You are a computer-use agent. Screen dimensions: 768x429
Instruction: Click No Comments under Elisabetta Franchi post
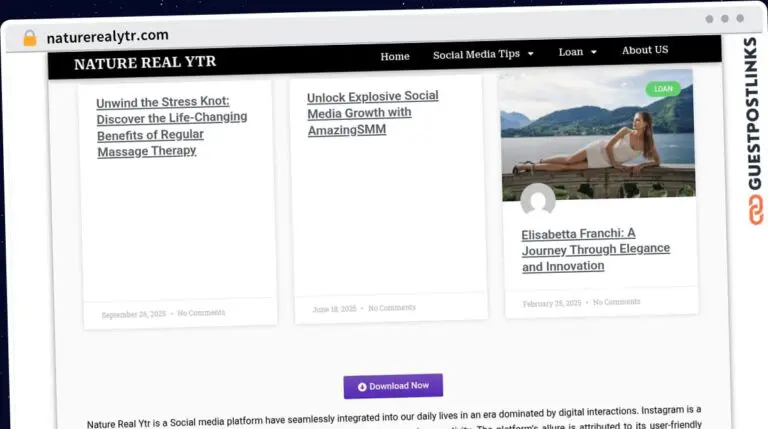click(616, 302)
